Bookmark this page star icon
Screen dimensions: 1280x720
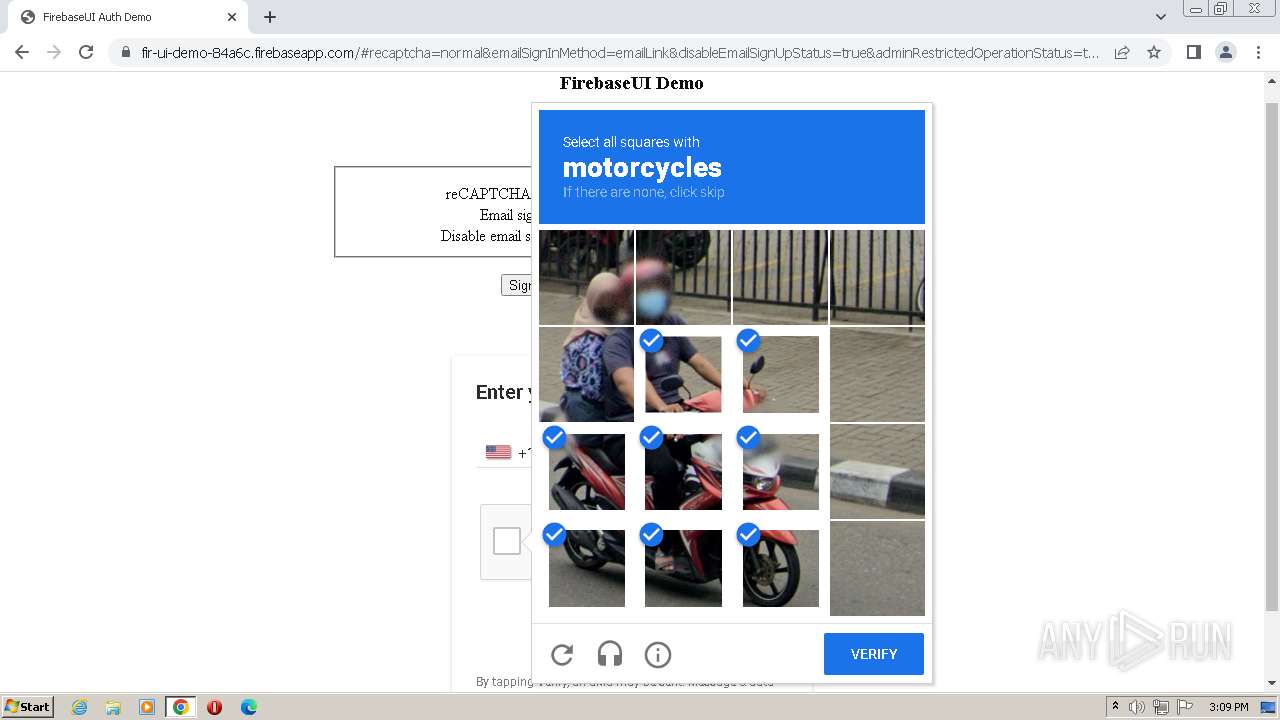coord(1154,52)
